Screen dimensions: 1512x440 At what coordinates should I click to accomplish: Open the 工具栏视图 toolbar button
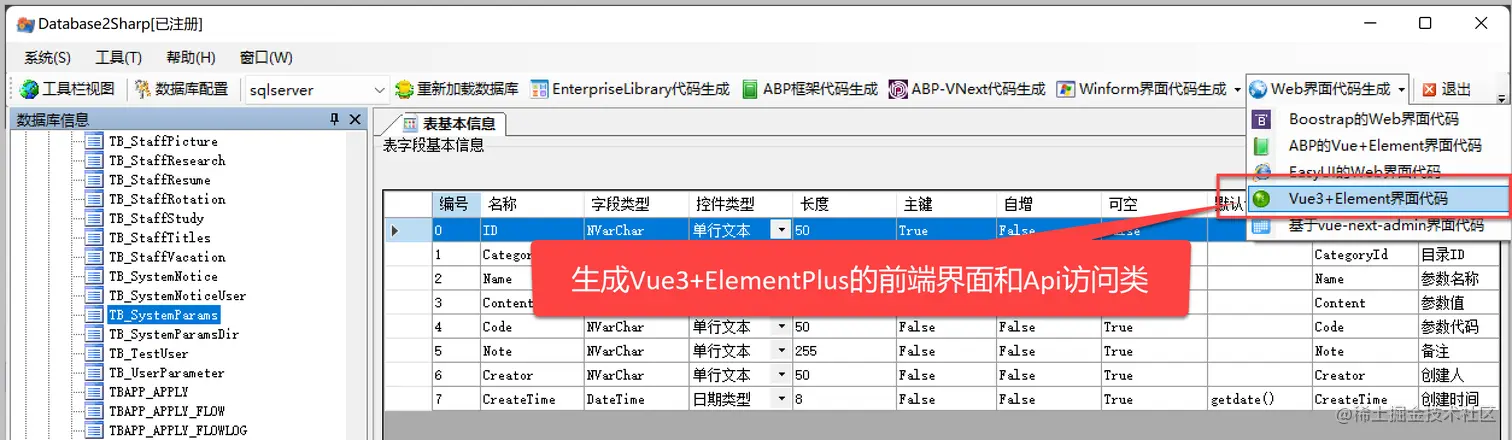click(x=68, y=89)
